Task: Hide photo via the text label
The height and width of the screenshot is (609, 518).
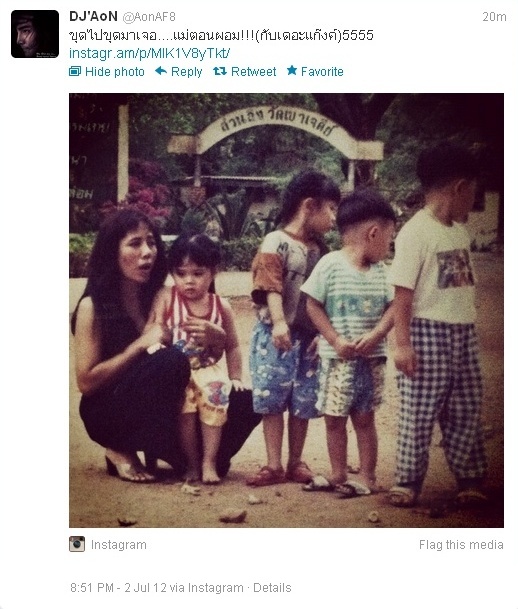Action: (115, 71)
